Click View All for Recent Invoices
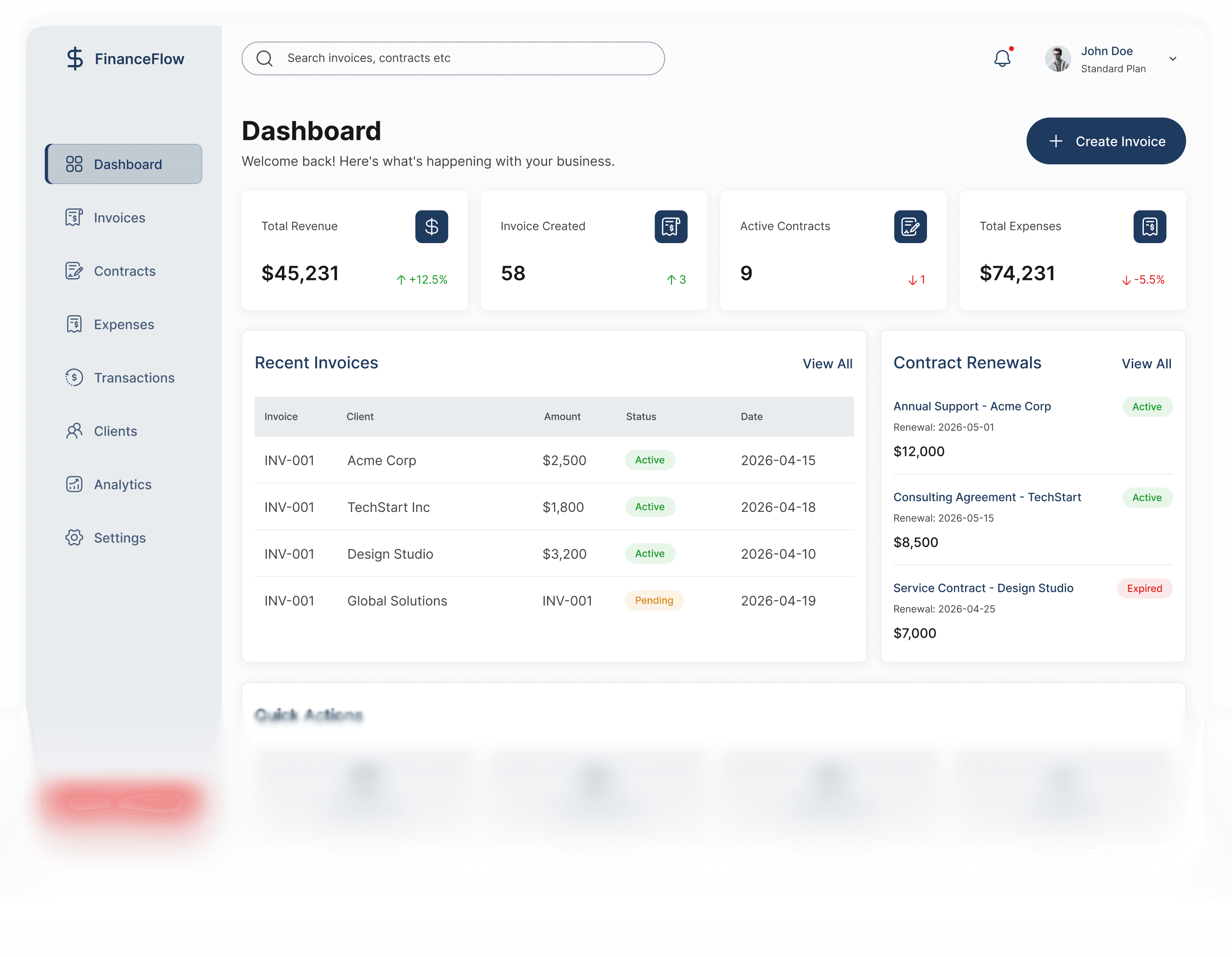This screenshot has width=1232, height=957. click(828, 364)
